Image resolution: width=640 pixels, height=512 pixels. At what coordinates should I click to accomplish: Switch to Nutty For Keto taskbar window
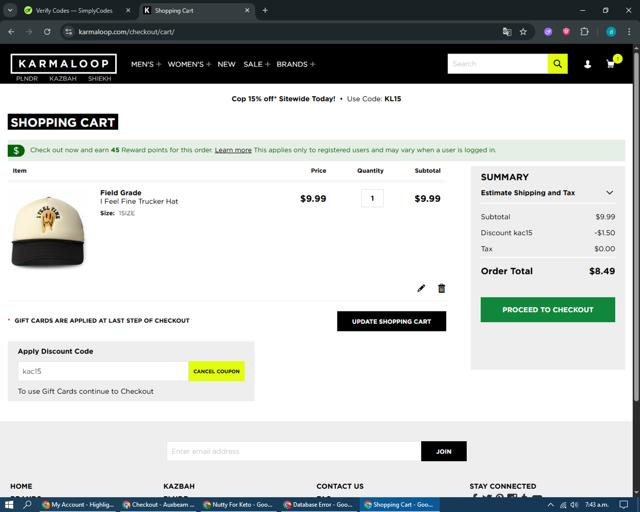click(239, 505)
